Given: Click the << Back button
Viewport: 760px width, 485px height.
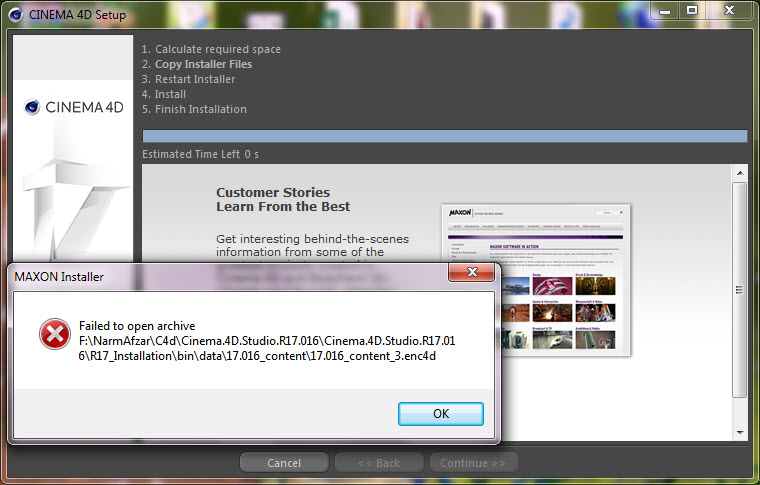Looking at the screenshot, I should click(379, 463).
